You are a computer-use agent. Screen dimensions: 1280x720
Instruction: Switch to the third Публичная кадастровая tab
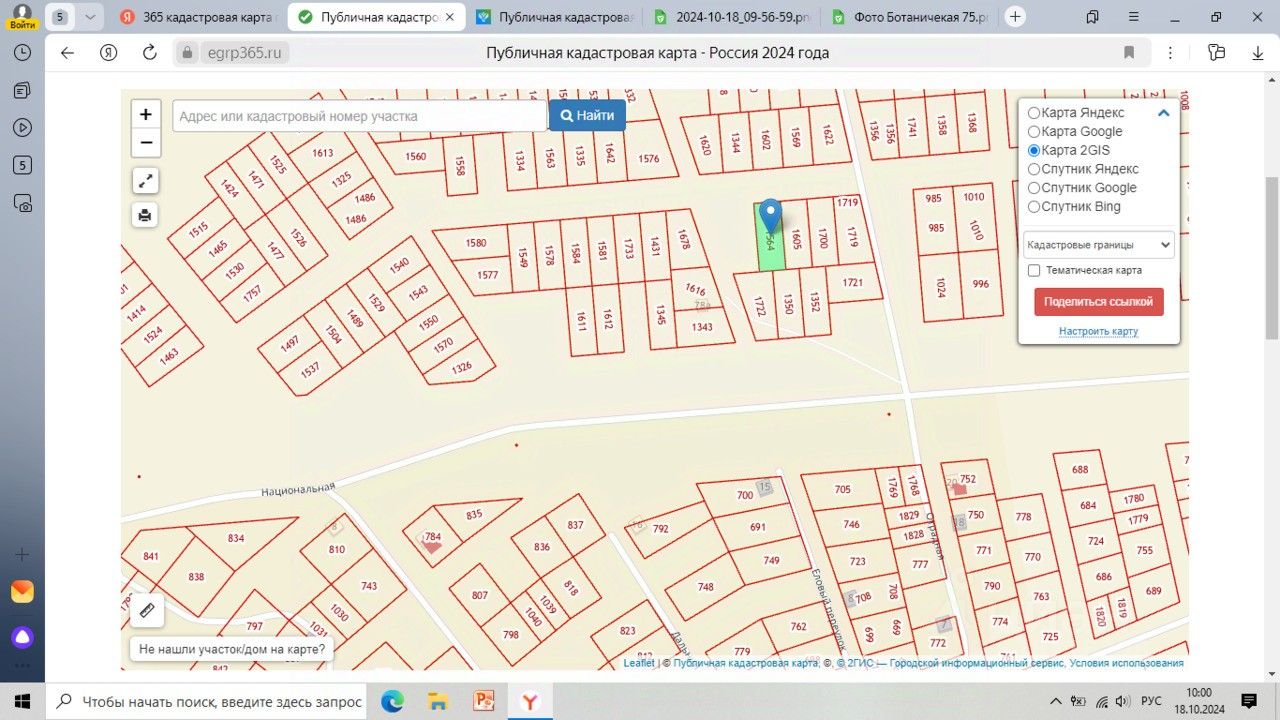553,17
